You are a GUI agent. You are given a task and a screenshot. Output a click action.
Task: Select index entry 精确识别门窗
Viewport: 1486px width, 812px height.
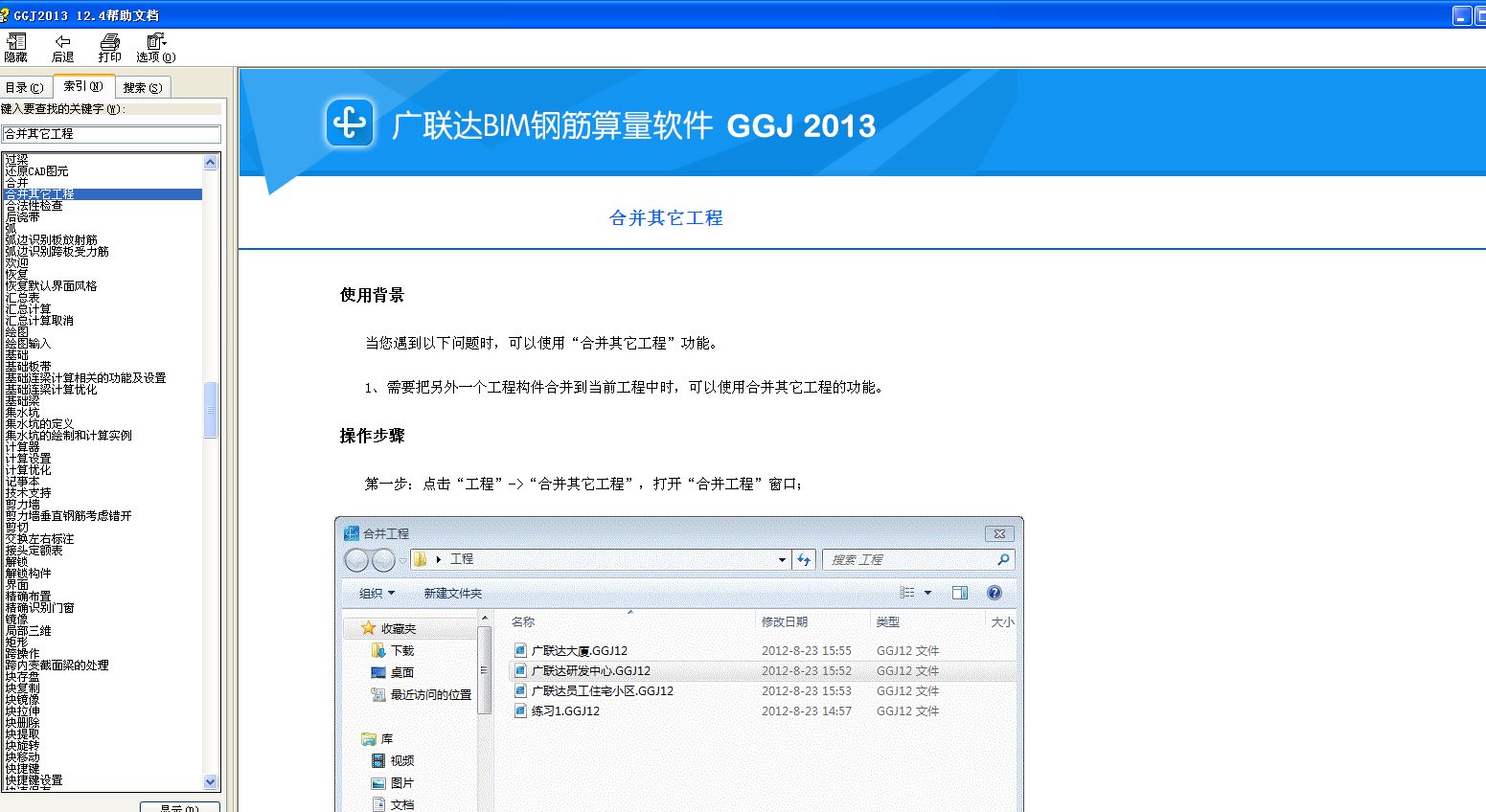click(39, 608)
